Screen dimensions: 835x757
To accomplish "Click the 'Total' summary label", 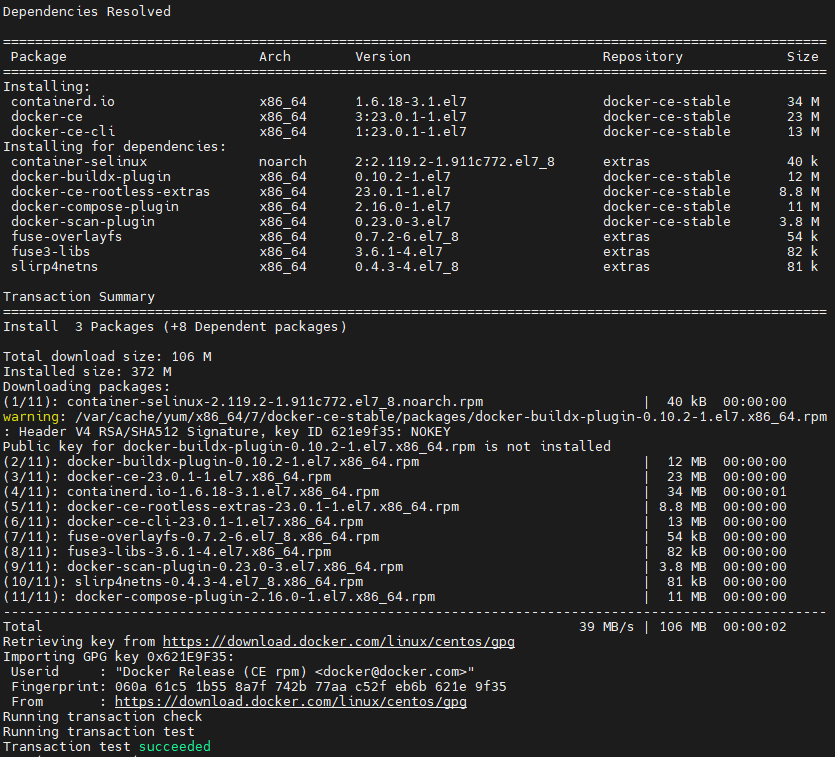I will point(22,627).
